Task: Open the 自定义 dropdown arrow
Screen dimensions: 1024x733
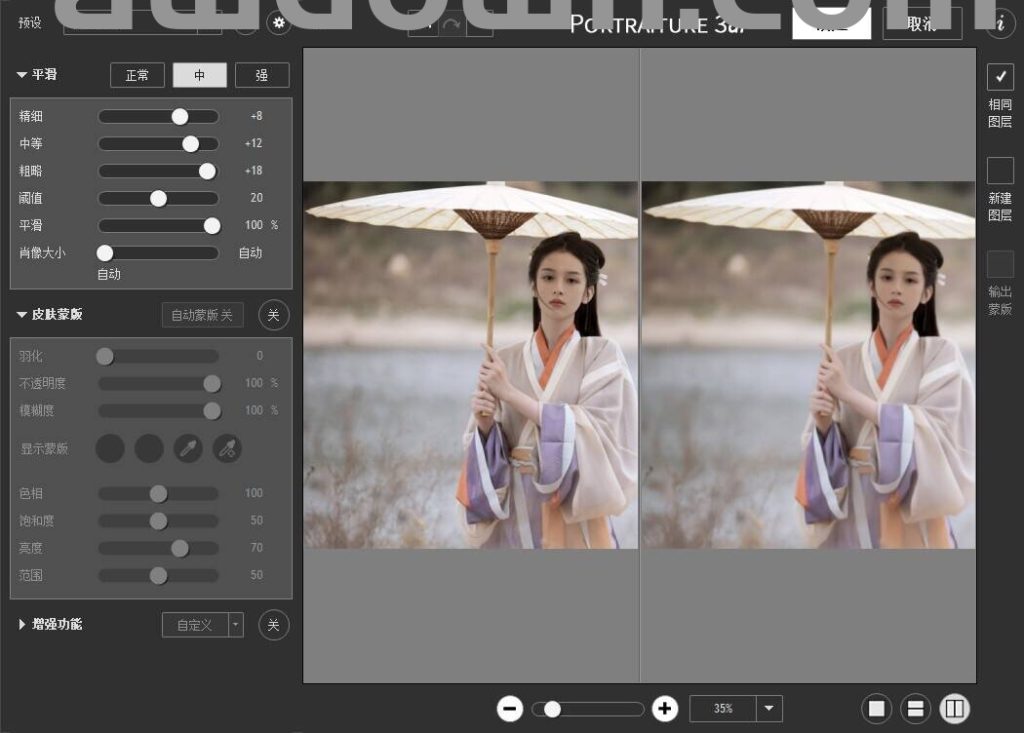Action: (x=236, y=625)
